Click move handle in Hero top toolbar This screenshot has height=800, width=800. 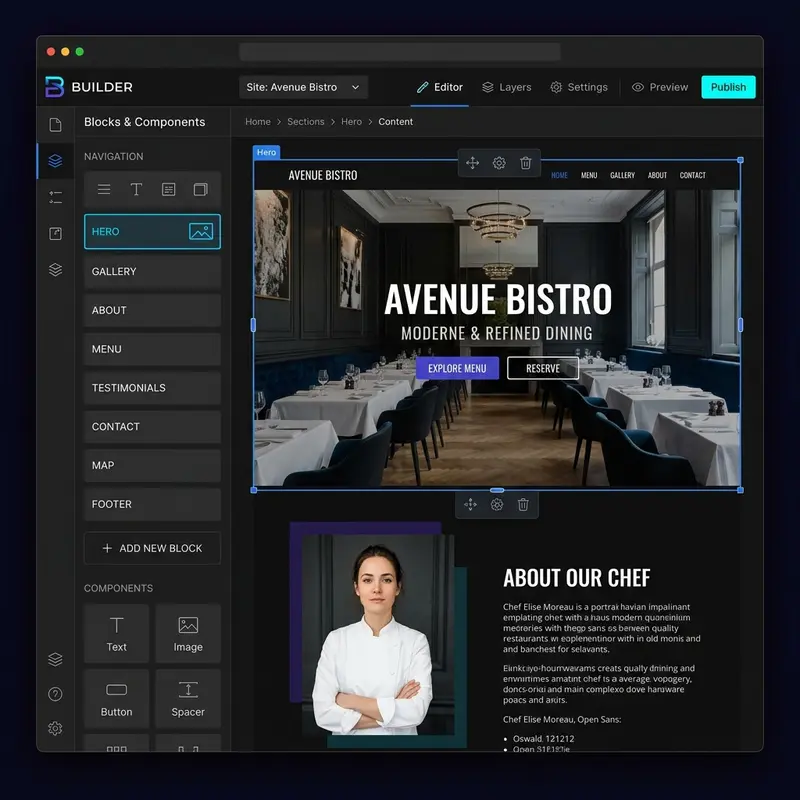point(472,163)
